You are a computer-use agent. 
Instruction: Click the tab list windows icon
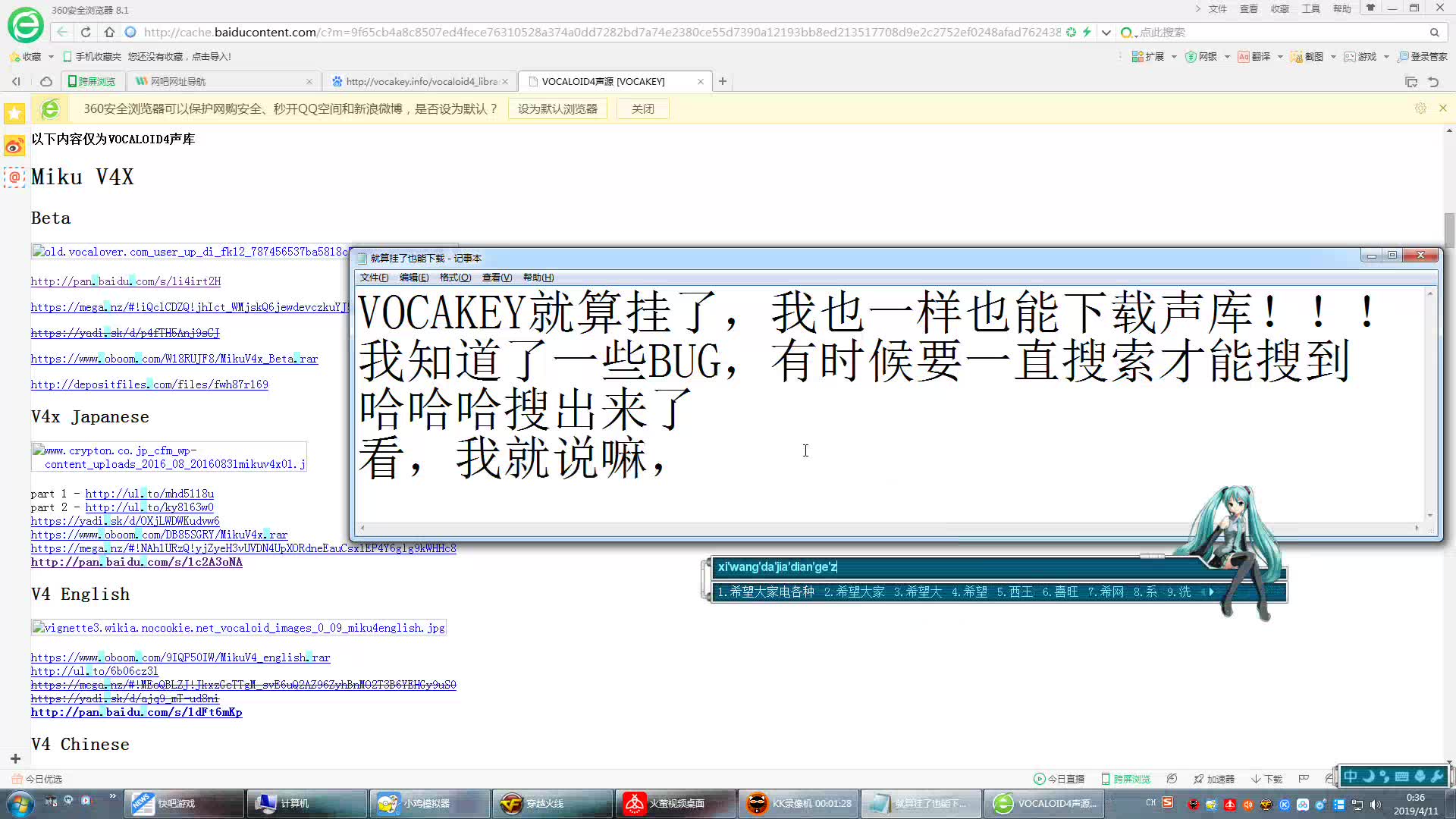pyautogui.click(x=1410, y=81)
